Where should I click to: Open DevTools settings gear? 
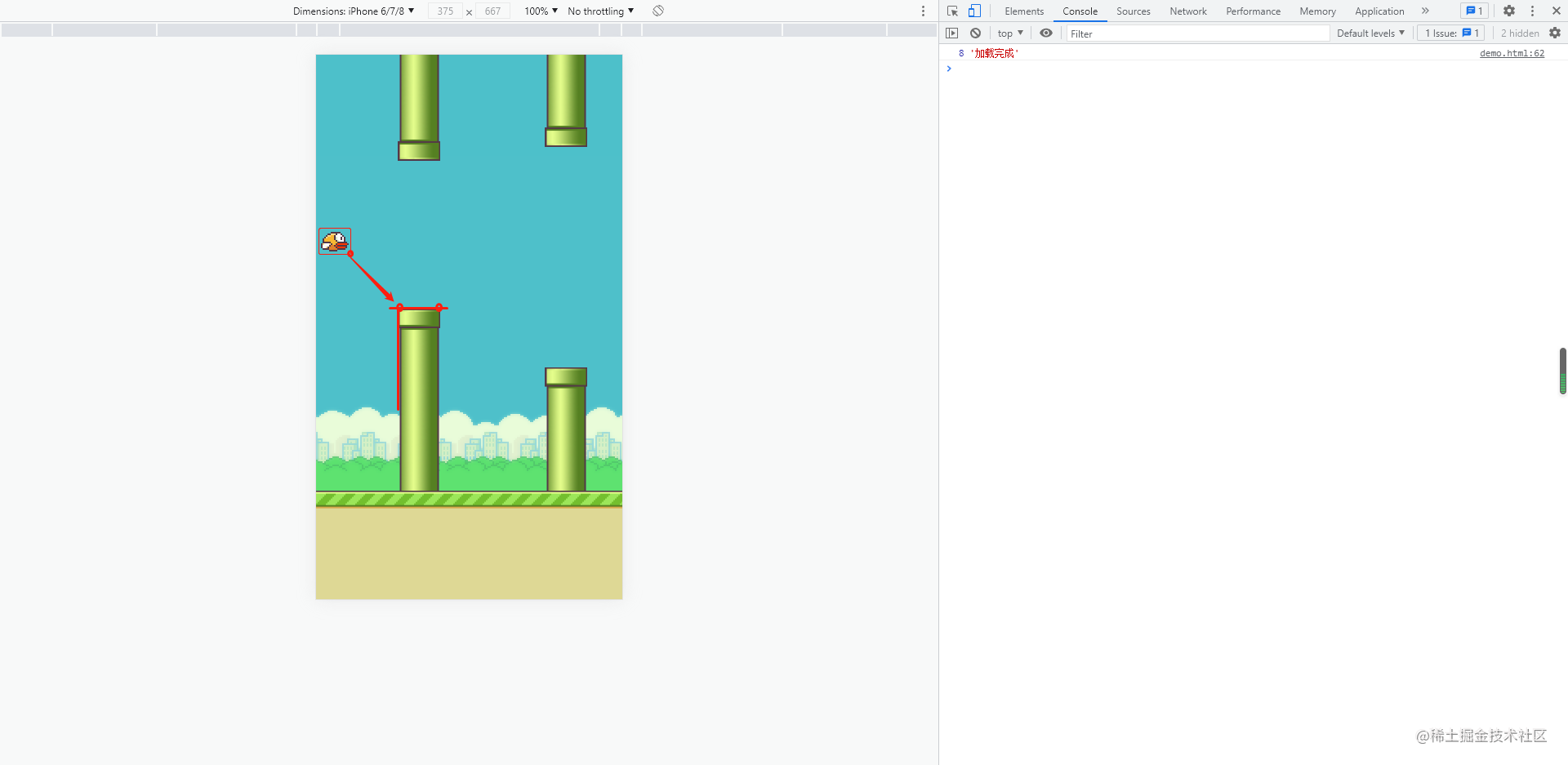1509,11
